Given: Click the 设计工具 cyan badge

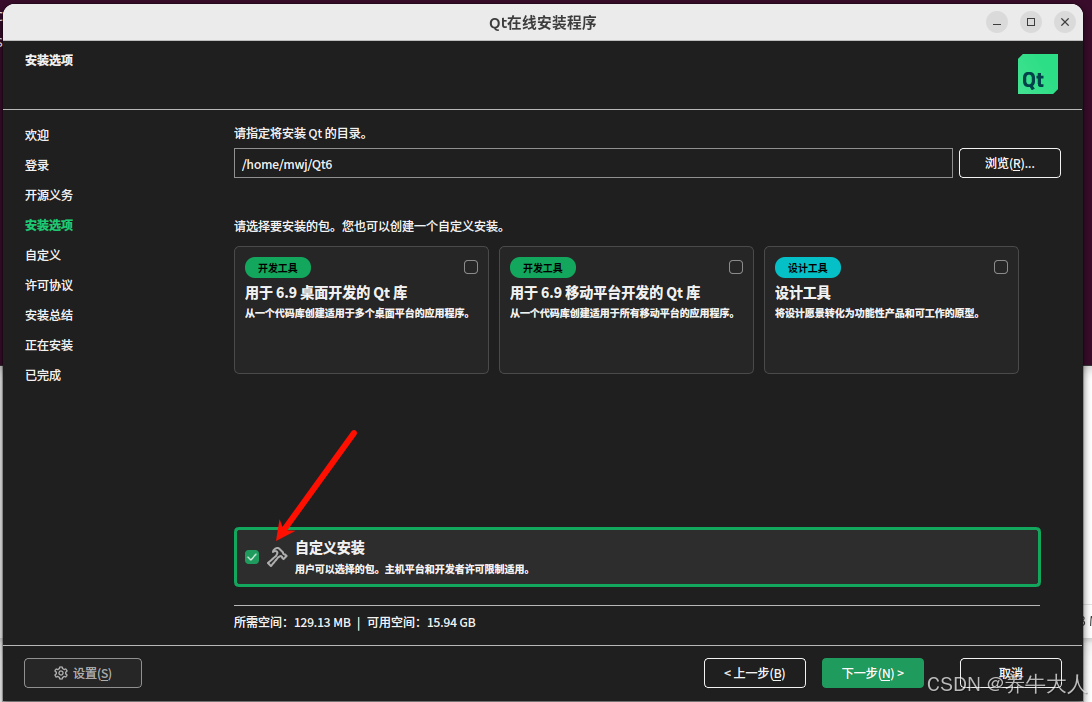Looking at the screenshot, I should [x=808, y=267].
